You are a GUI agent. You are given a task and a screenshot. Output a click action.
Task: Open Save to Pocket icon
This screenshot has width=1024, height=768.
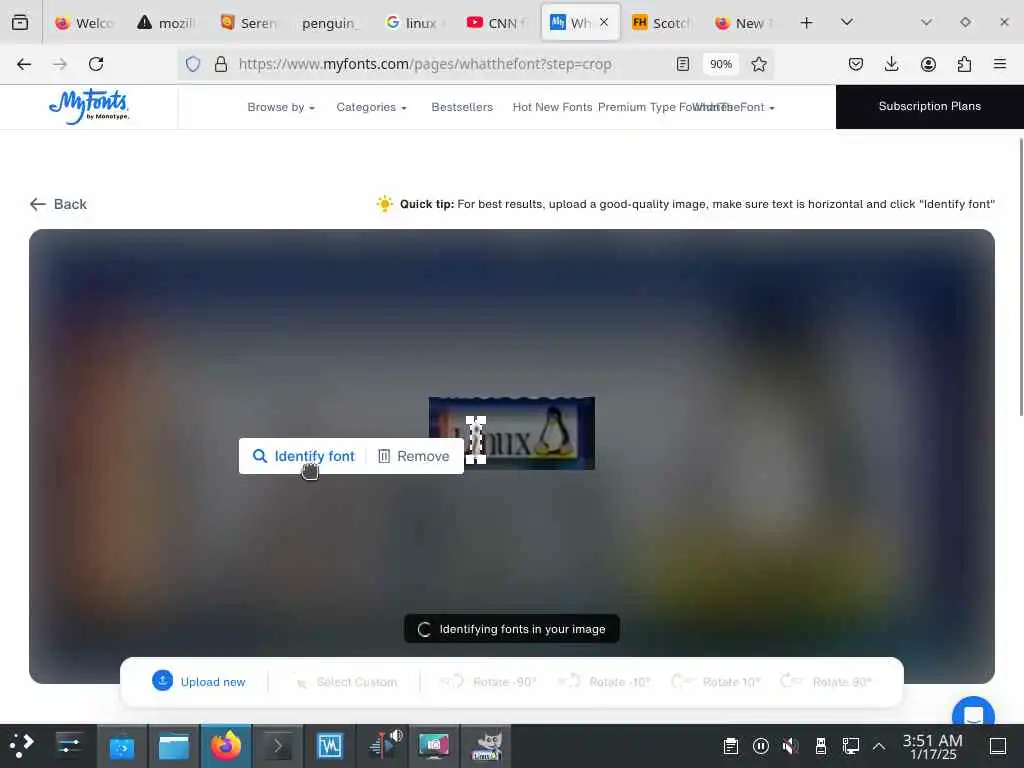tap(856, 64)
